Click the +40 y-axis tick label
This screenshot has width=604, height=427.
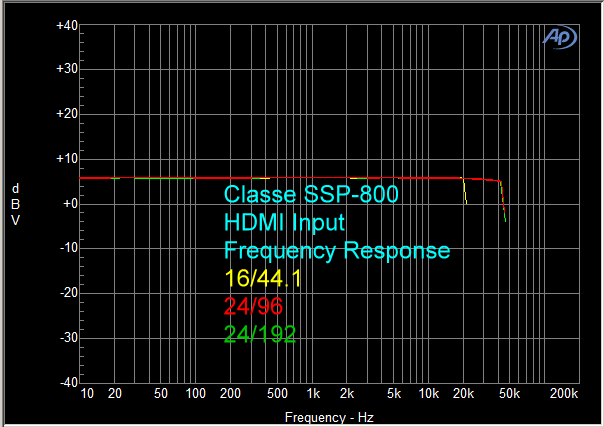click(x=67, y=25)
